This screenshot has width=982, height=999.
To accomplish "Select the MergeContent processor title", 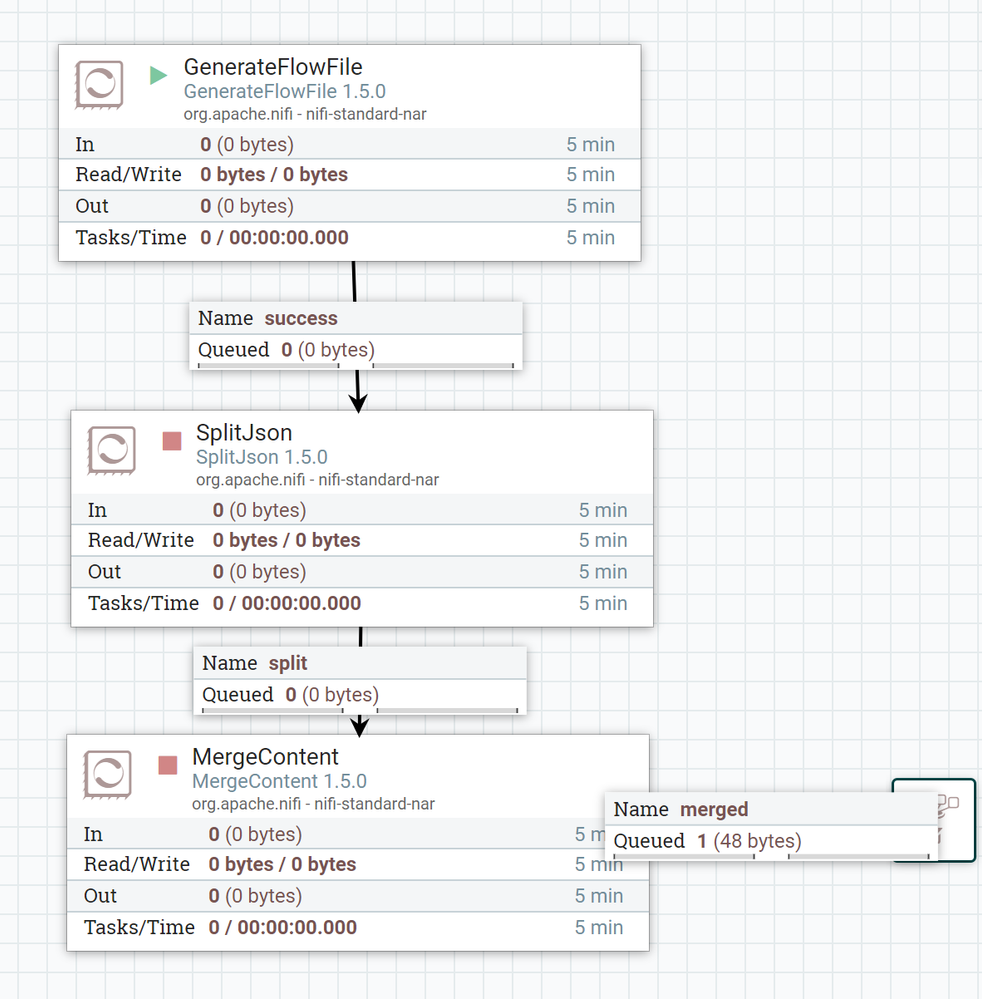I will (265, 757).
